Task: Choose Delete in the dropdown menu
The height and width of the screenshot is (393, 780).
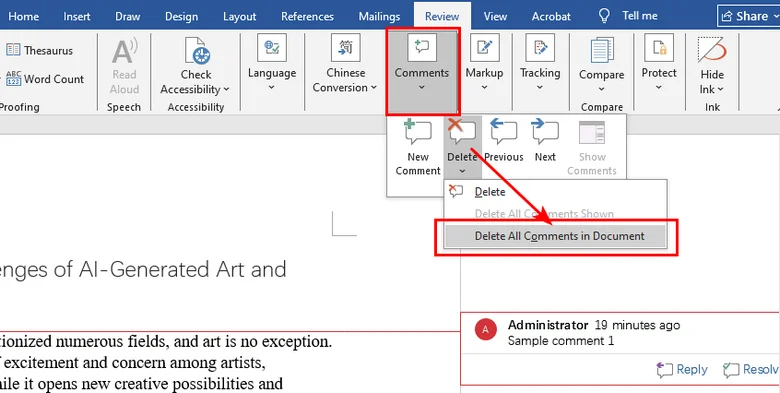Action: [x=555, y=192]
